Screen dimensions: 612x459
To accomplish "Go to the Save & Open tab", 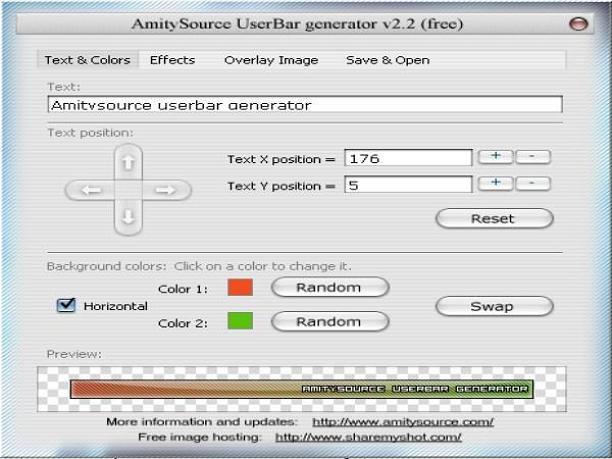I will (388, 60).
